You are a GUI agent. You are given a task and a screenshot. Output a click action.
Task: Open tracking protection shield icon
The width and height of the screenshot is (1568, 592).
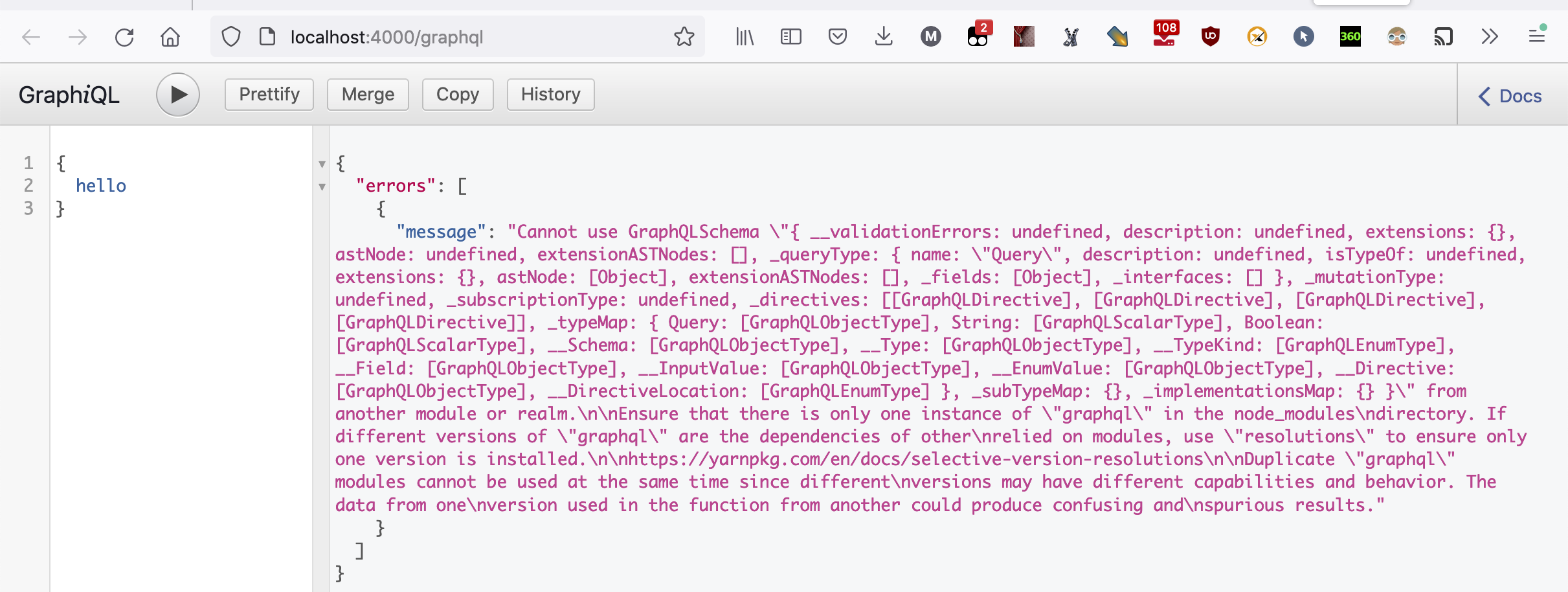coord(231,37)
